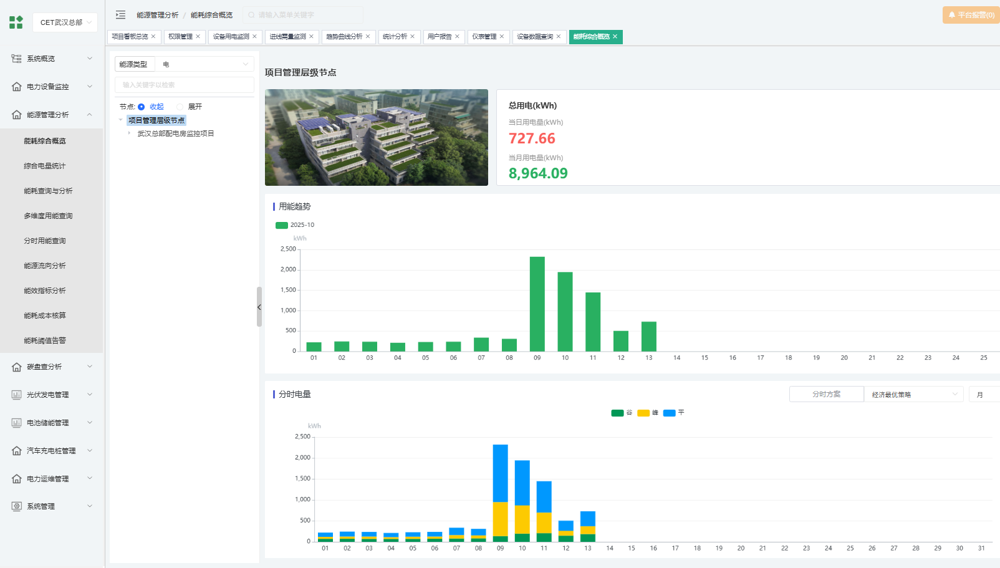Open 能耗查询与分析 in the sidebar menu
This screenshot has width=1000, height=568.
(48, 191)
